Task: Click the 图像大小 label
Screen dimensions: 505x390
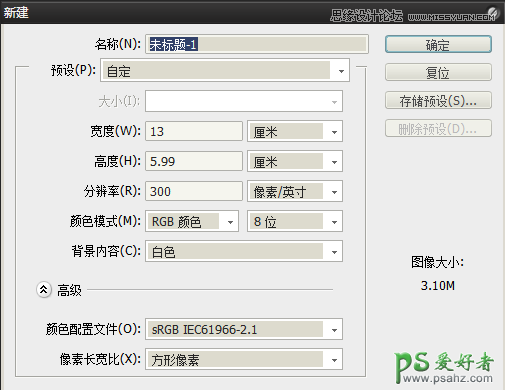Action: (x=437, y=262)
